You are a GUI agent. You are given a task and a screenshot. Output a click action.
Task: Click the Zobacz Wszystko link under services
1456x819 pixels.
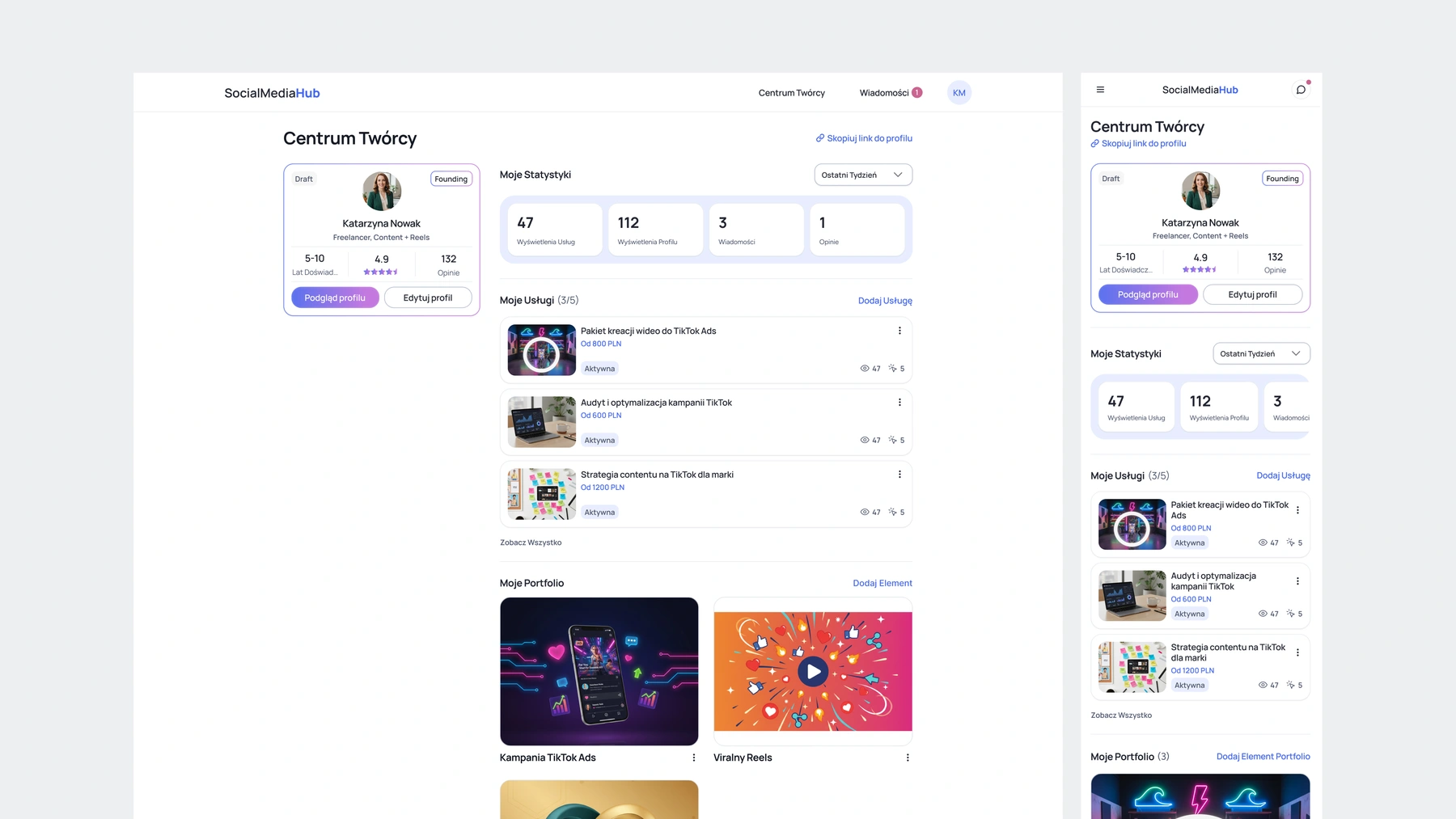(x=531, y=542)
